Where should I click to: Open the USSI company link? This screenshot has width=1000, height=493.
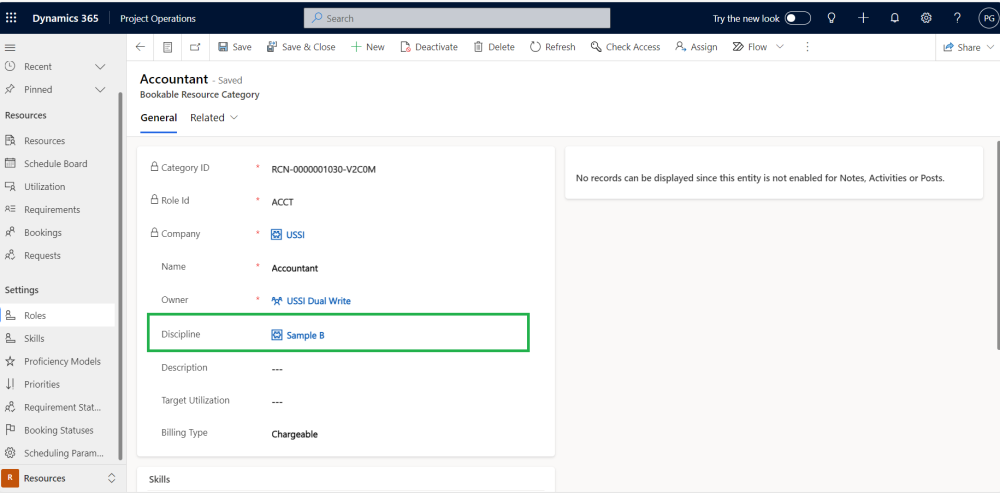[295, 235]
